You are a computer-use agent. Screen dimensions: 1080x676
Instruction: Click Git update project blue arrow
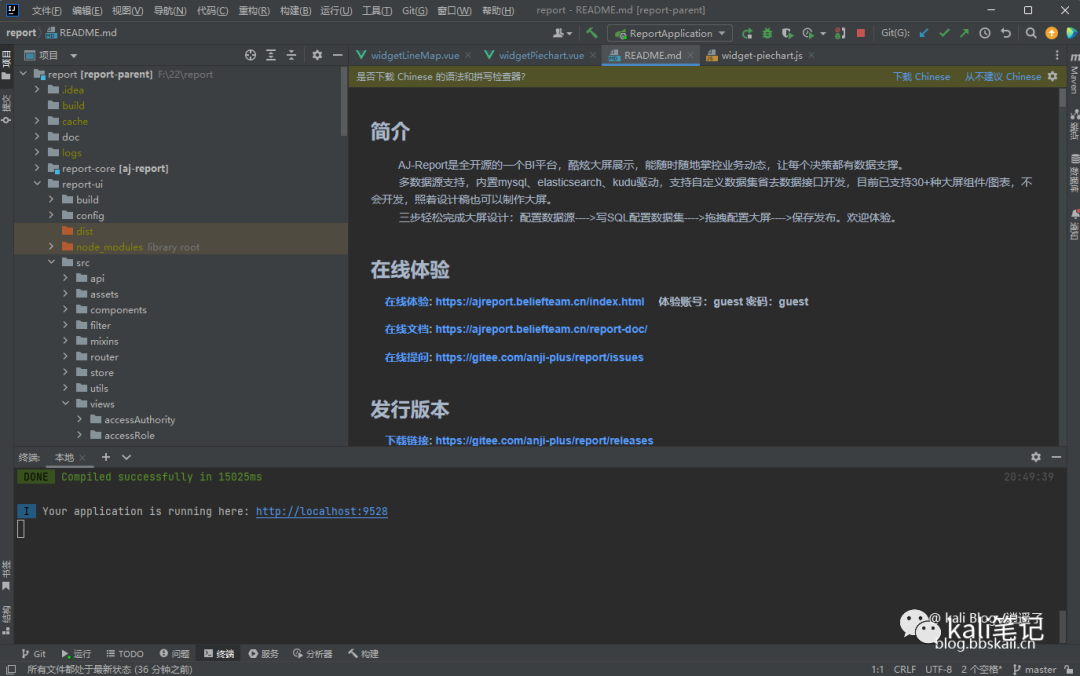[x=924, y=33]
